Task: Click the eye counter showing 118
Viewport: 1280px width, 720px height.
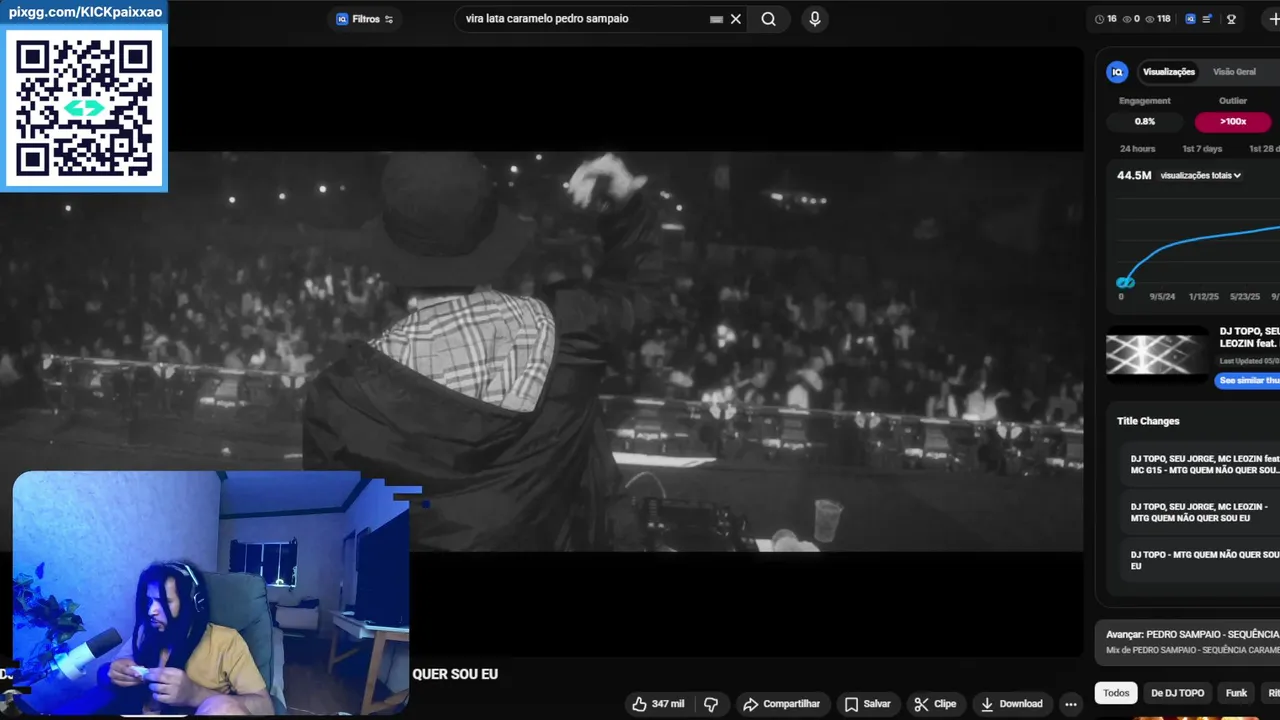Action: tap(1158, 19)
